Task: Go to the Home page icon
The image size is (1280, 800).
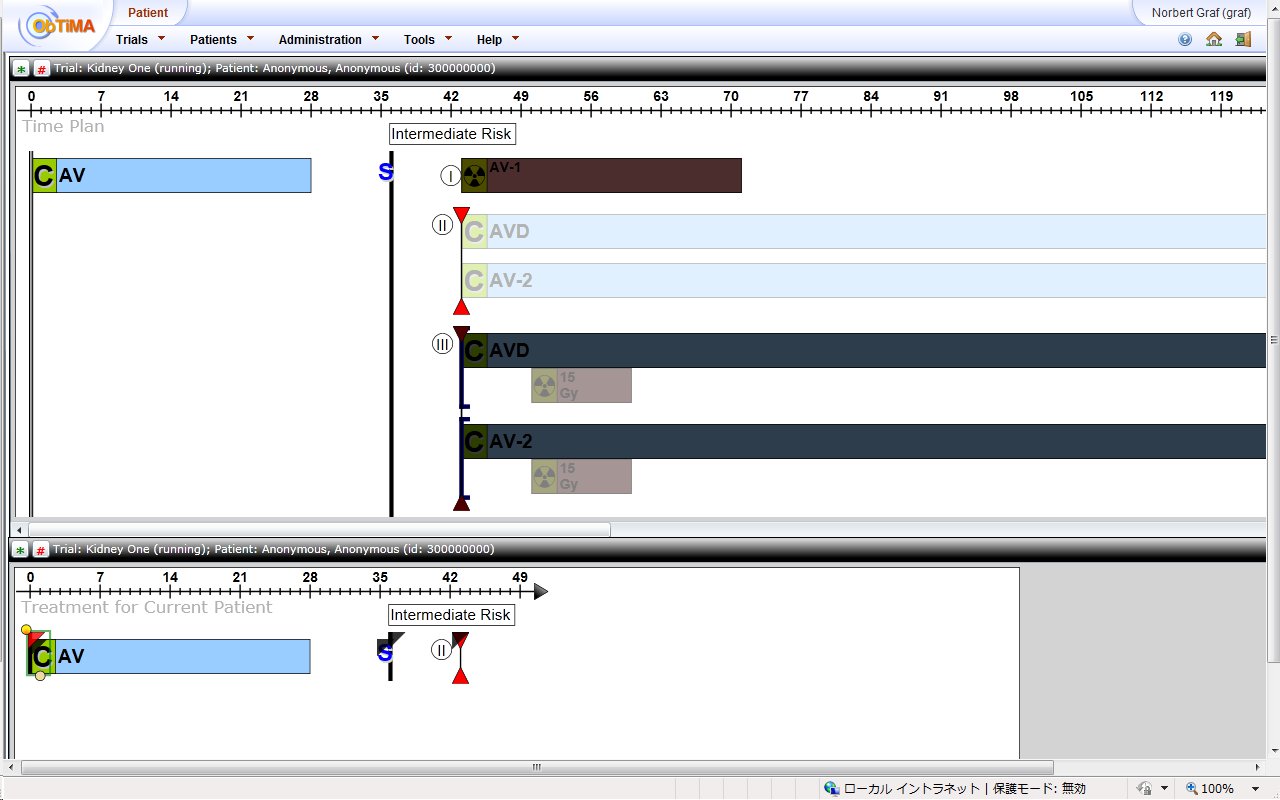Action: coord(1214,40)
